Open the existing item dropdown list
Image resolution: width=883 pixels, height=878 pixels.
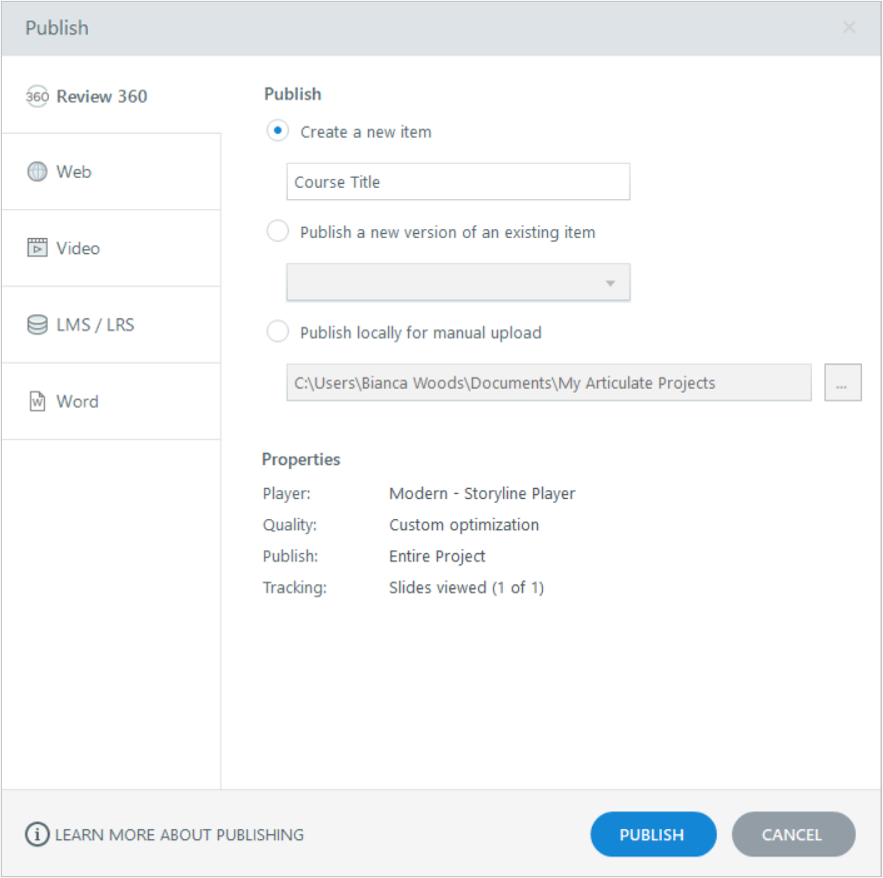[458, 283]
